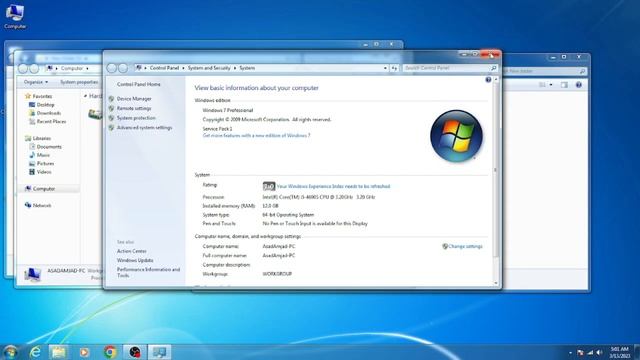Image resolution: width=640 pixels, height=360 pixels.
Task: Refresh the System window address bar
Action: tap(394, 68)
